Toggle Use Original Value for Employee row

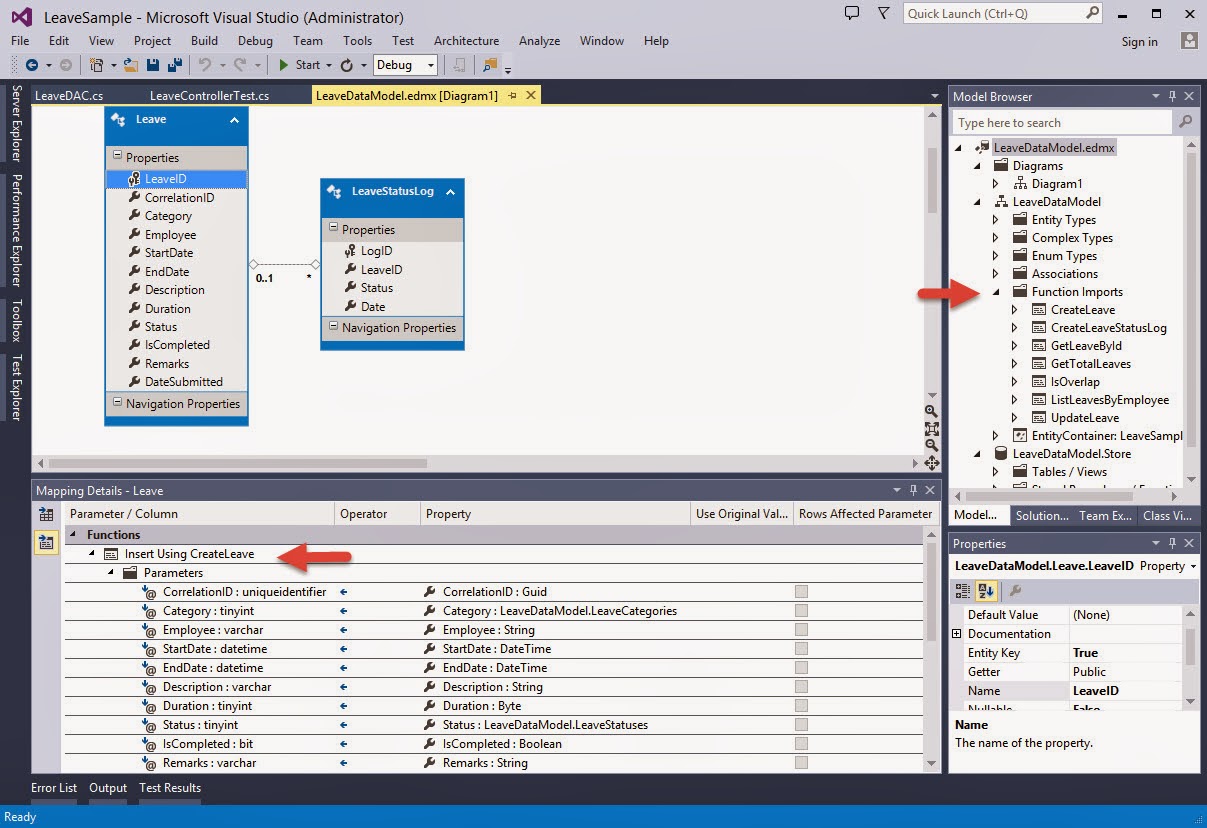click(801, 630)
